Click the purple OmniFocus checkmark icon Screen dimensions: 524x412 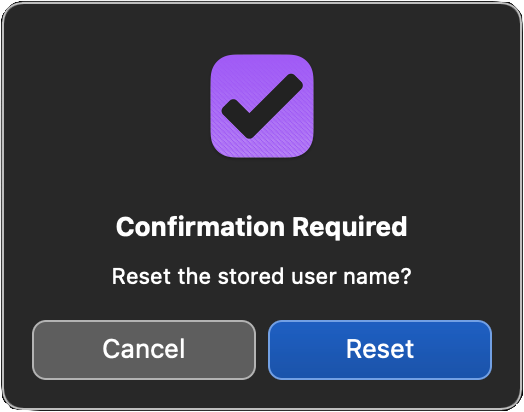262,106
